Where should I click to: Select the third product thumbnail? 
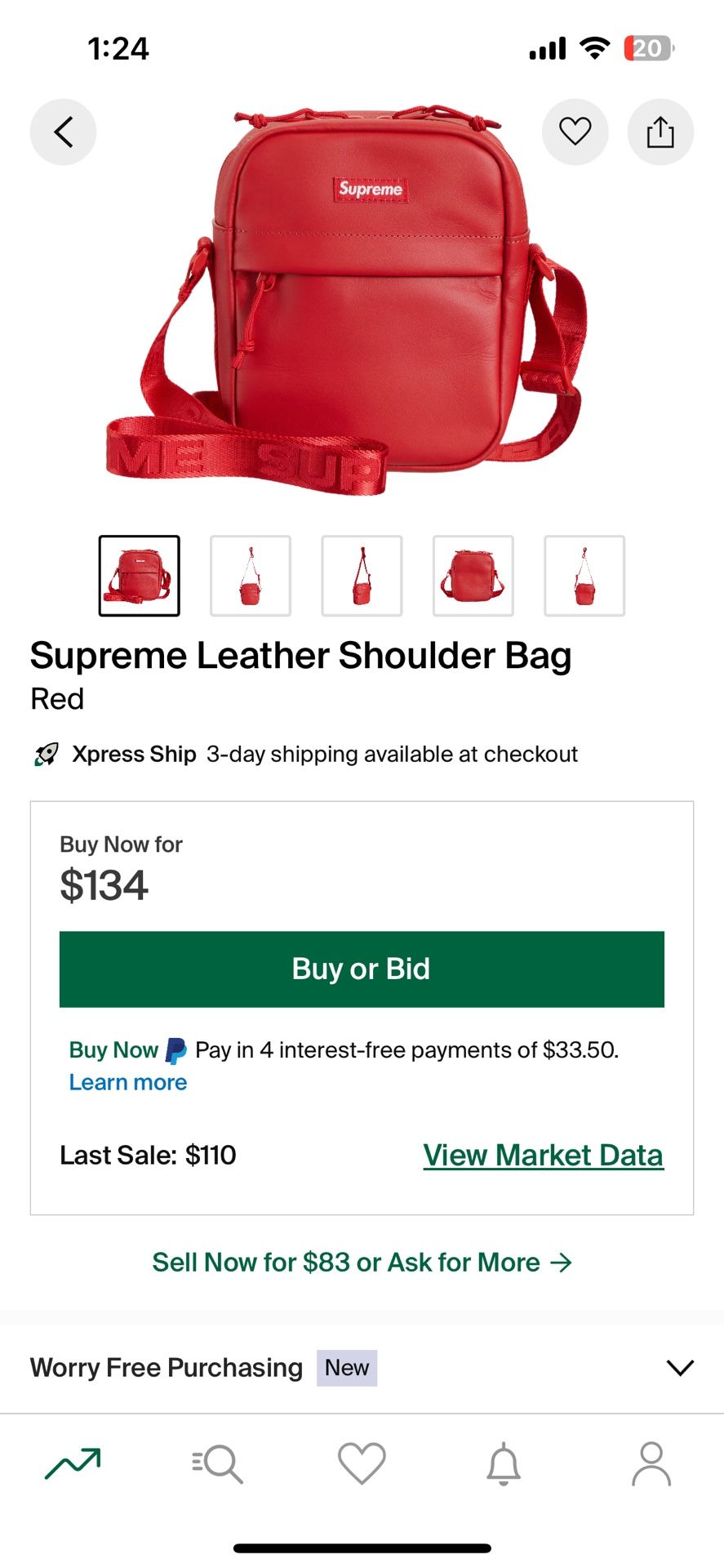(x=362, y=576)
